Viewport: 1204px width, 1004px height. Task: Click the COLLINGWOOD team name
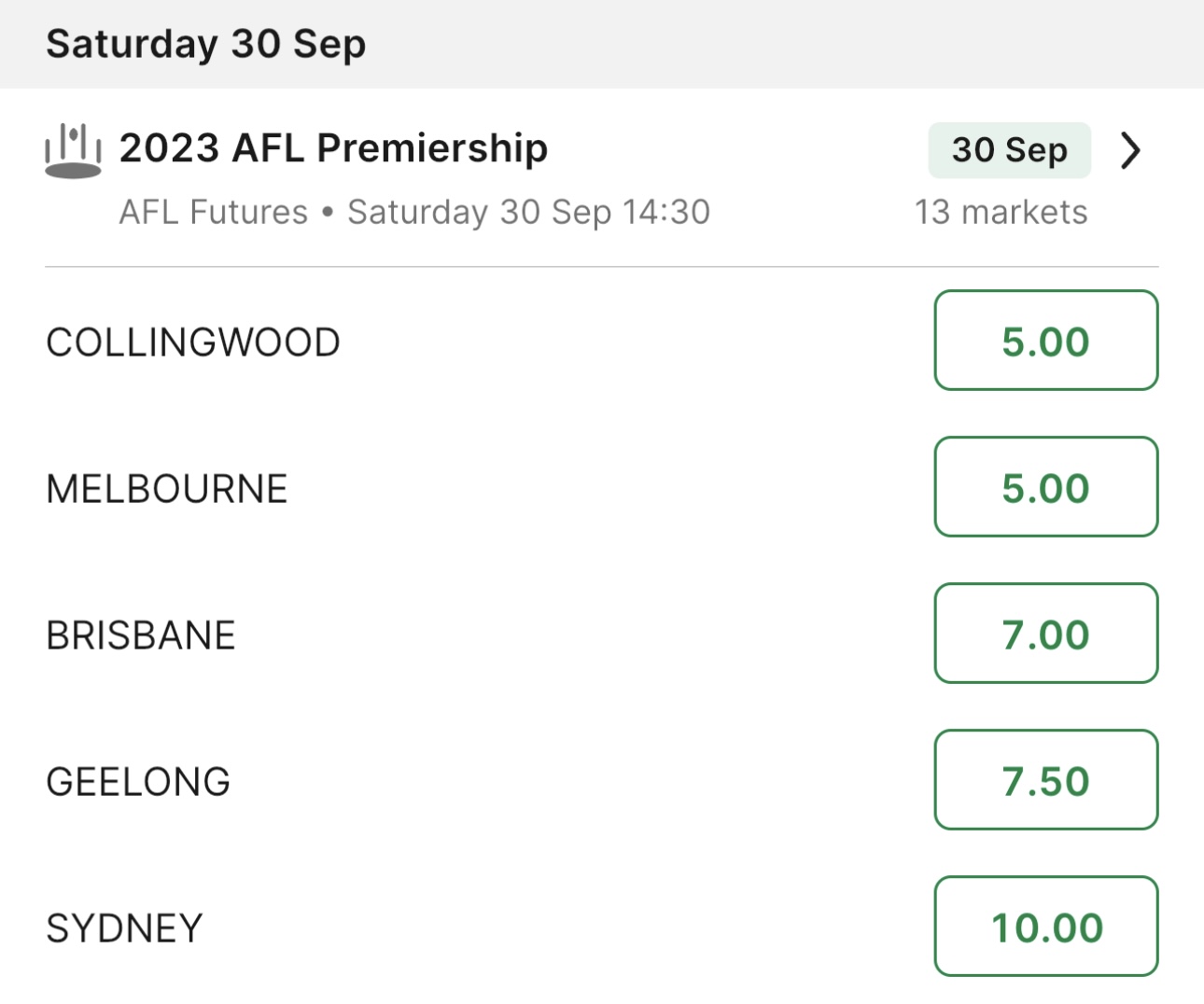click(193, 342)
